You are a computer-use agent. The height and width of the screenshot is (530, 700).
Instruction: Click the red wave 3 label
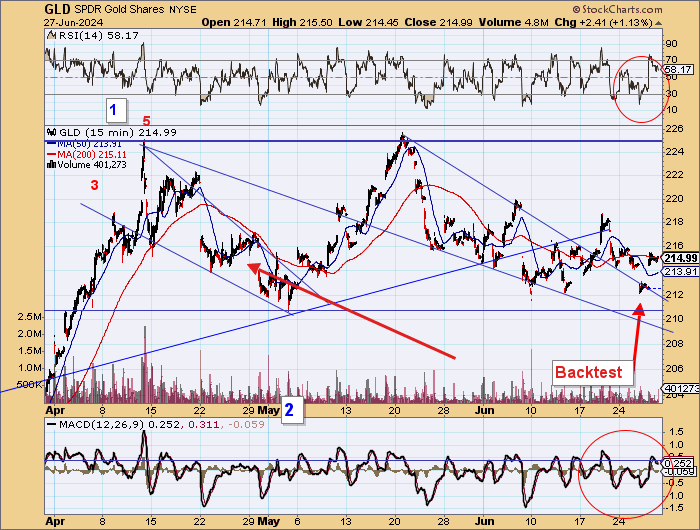[x=95, y=185]
